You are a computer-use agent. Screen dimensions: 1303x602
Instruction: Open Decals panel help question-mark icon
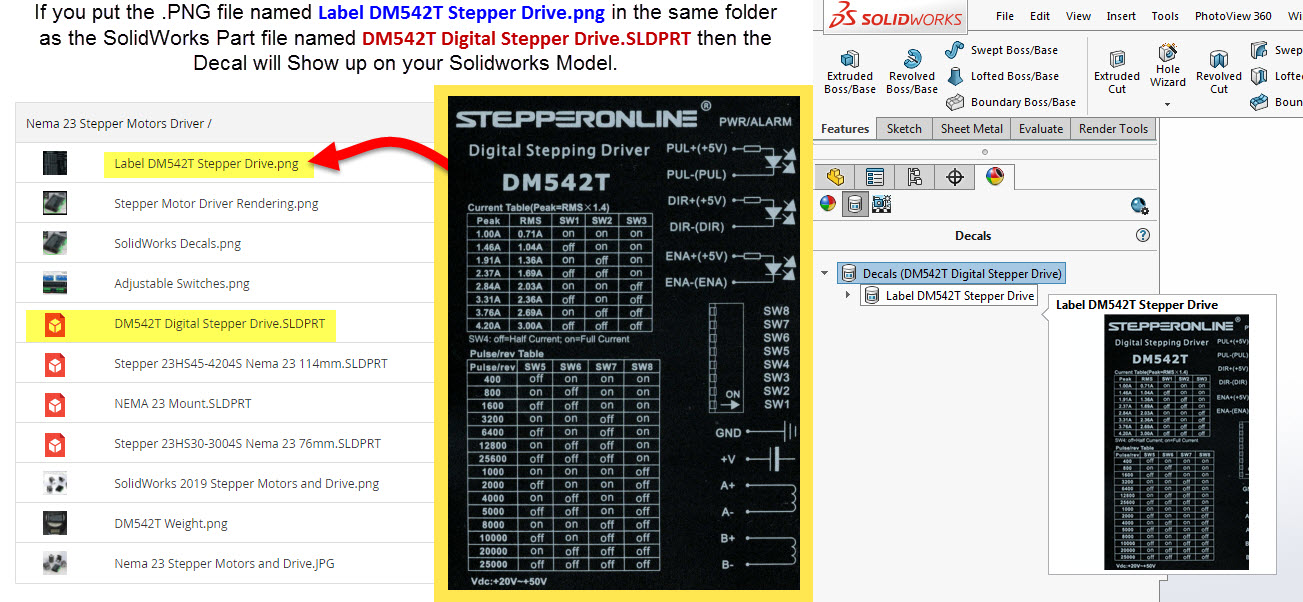[x=1143, y=236]
